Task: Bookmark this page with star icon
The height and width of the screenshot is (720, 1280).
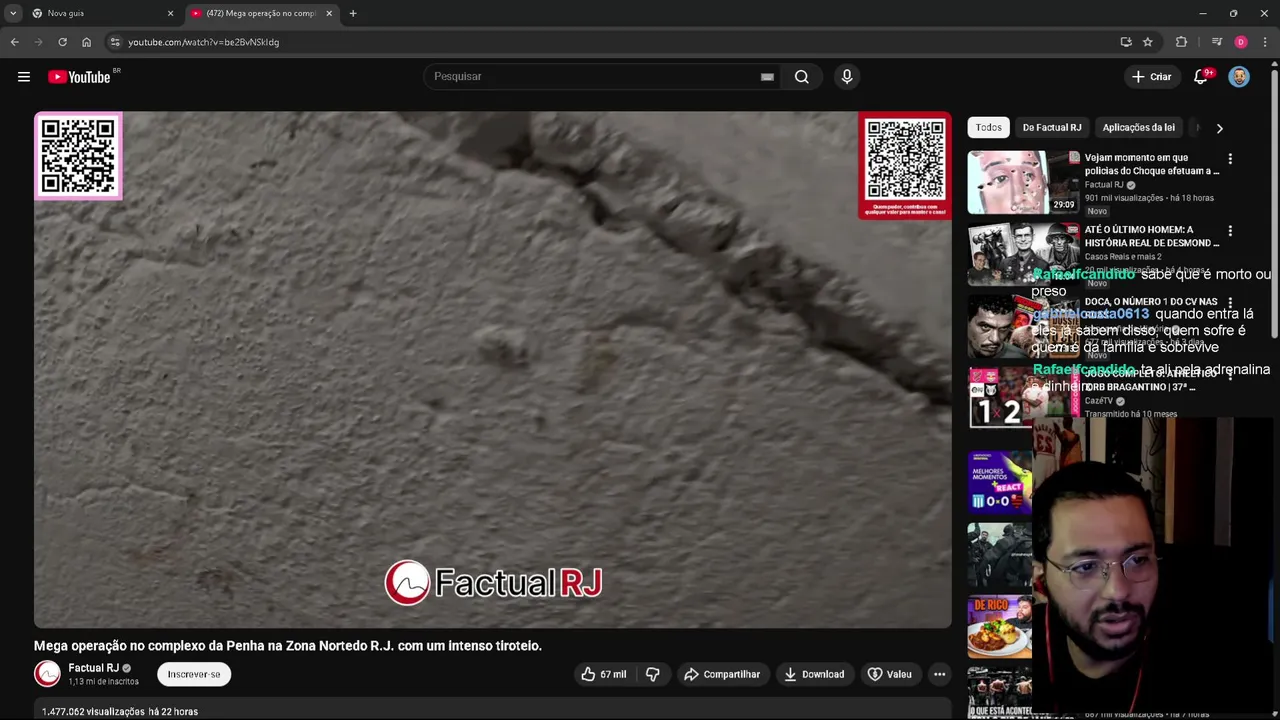Action: (1148, 42)
